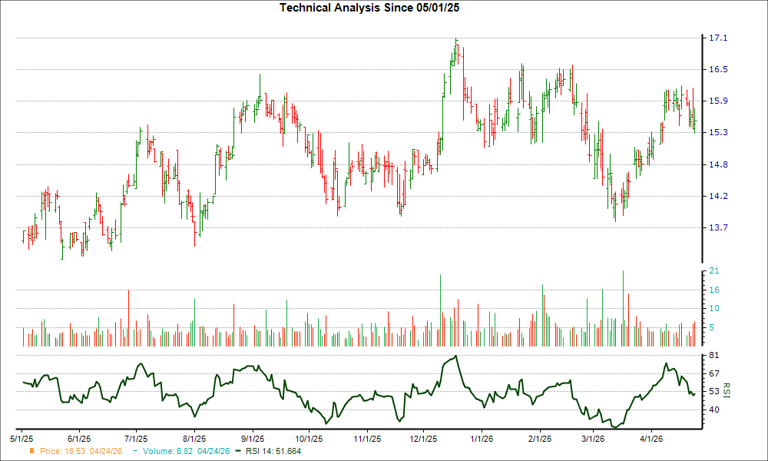
Task: Click the 'RSI 14: 51.664' legend text
Action: click(x=273, y=451)
